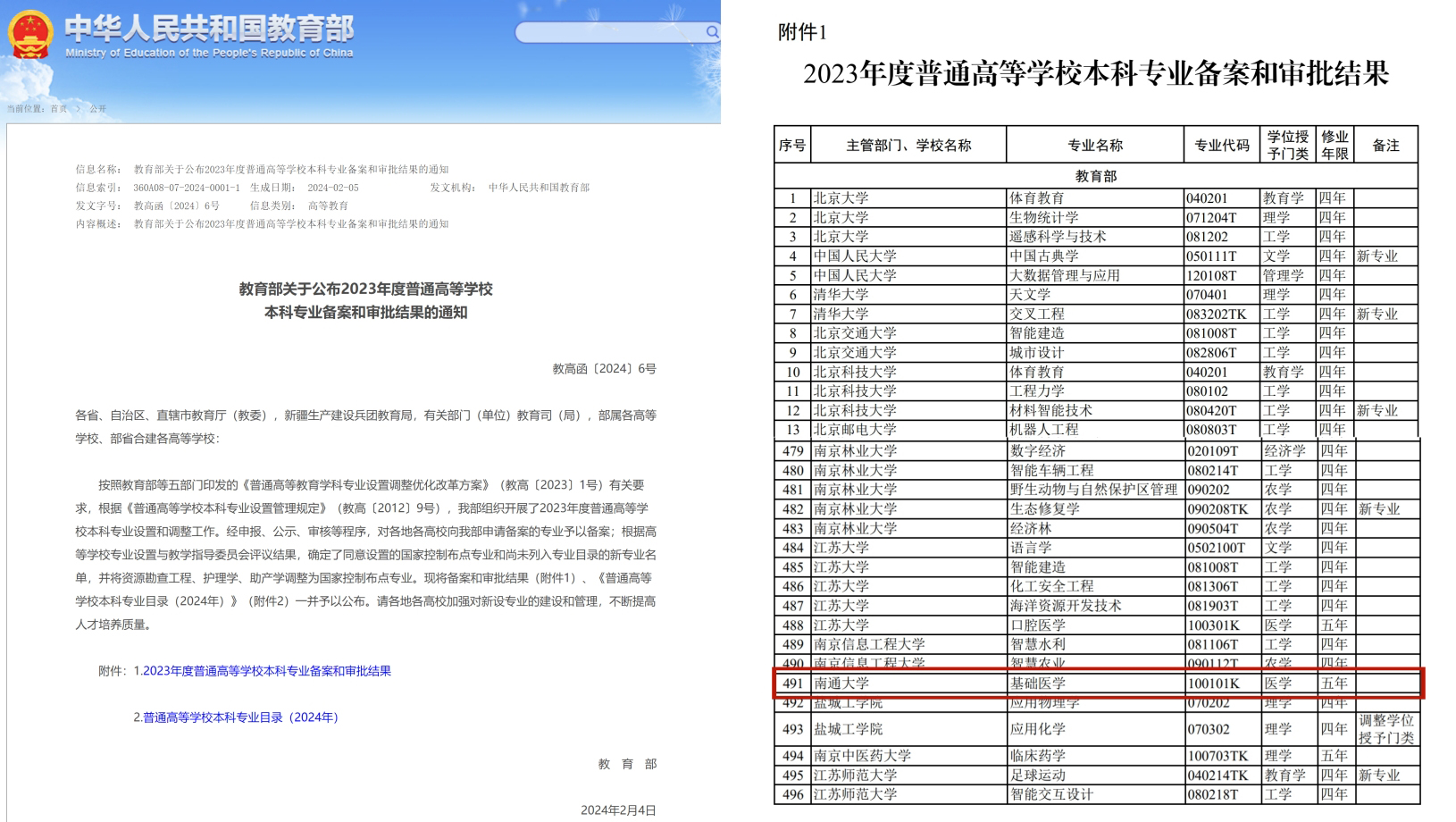Image resolution: width=1456 pixels, height=822 pixels.
Task: Open attachment 2 link 普通高等学校本科专业目录（2024年）
Action: point(241,717)
